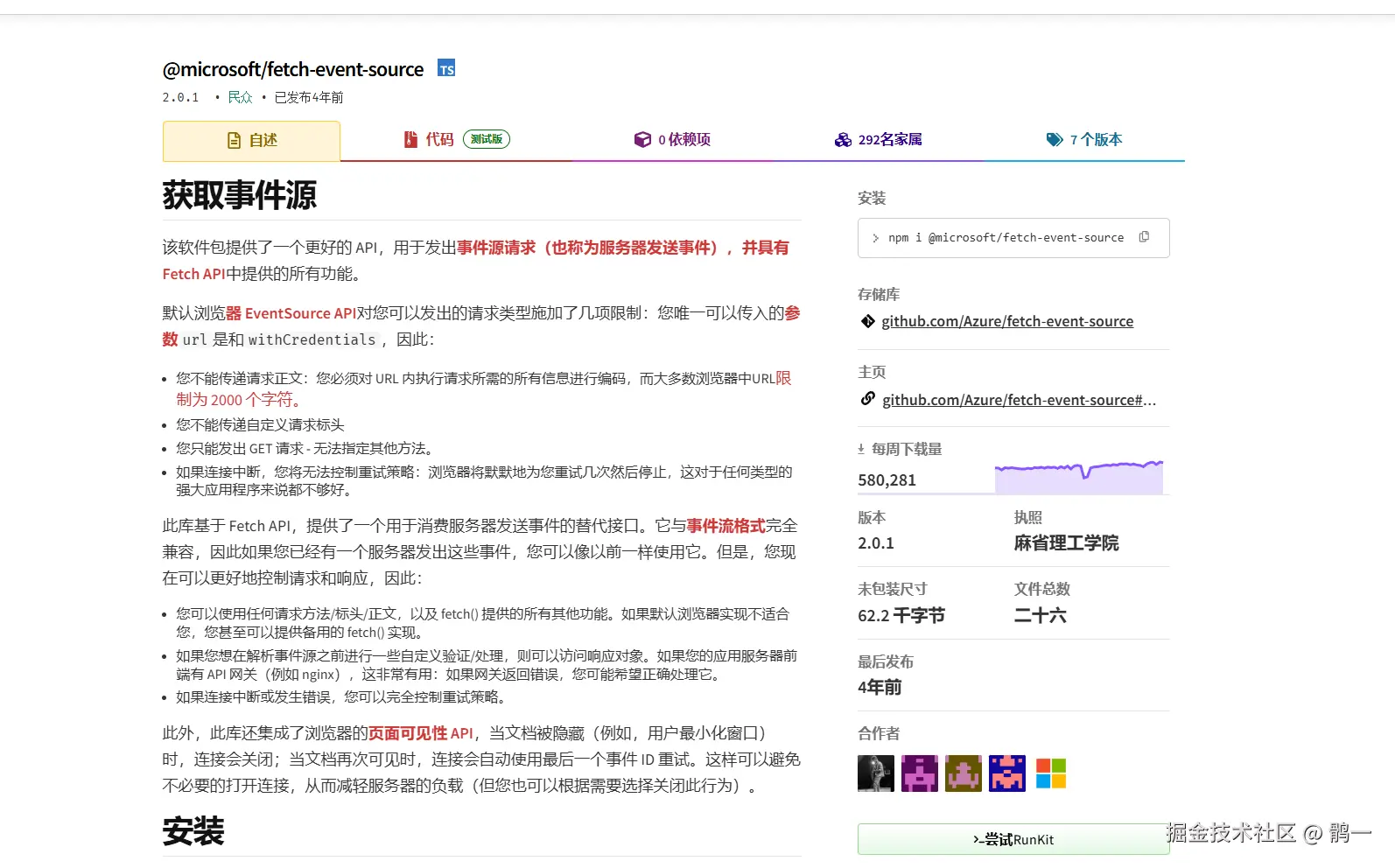Click the 尝试RunKit button

[x=1013, y=839]
